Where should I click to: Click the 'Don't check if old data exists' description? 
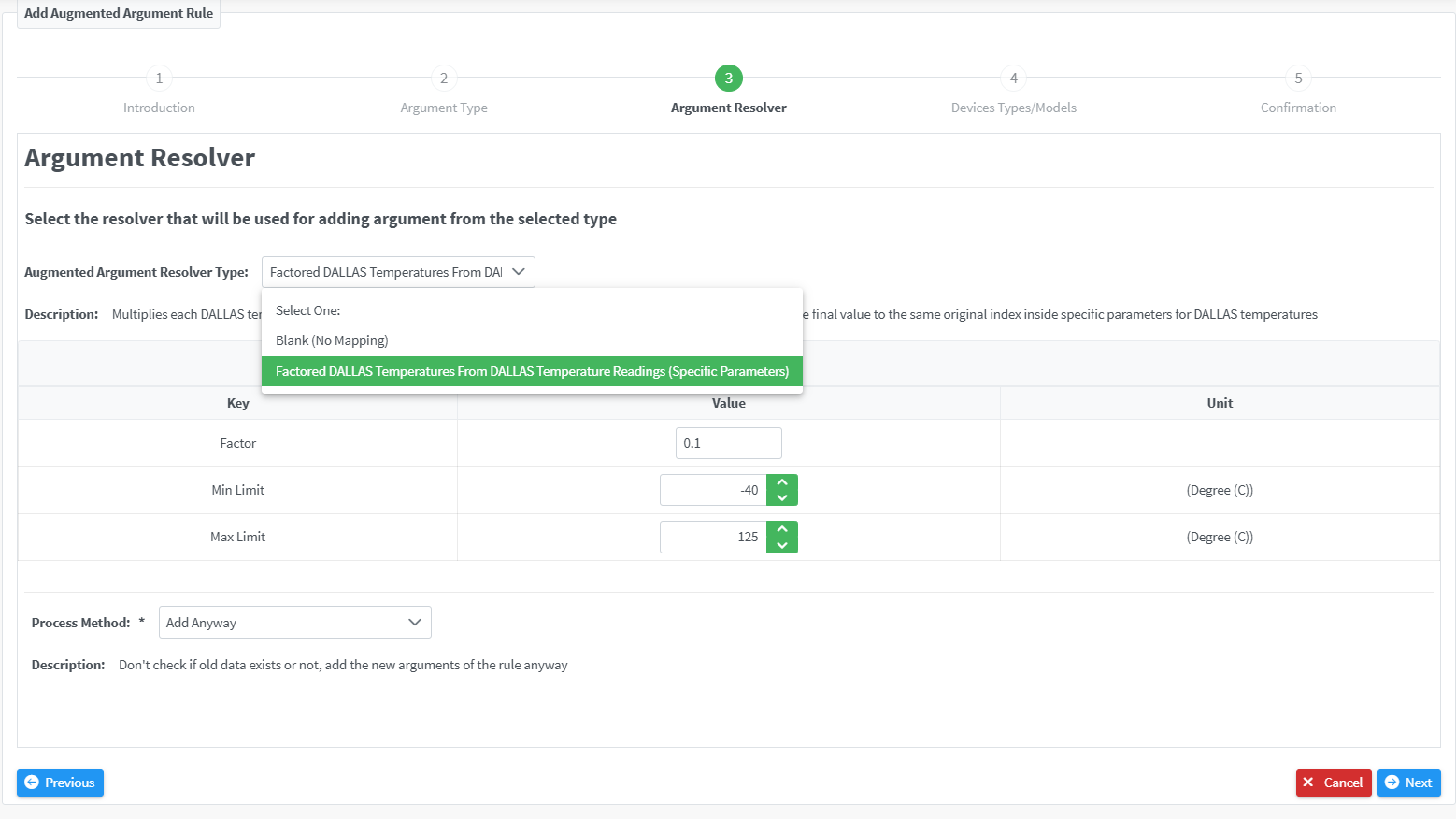343,665
